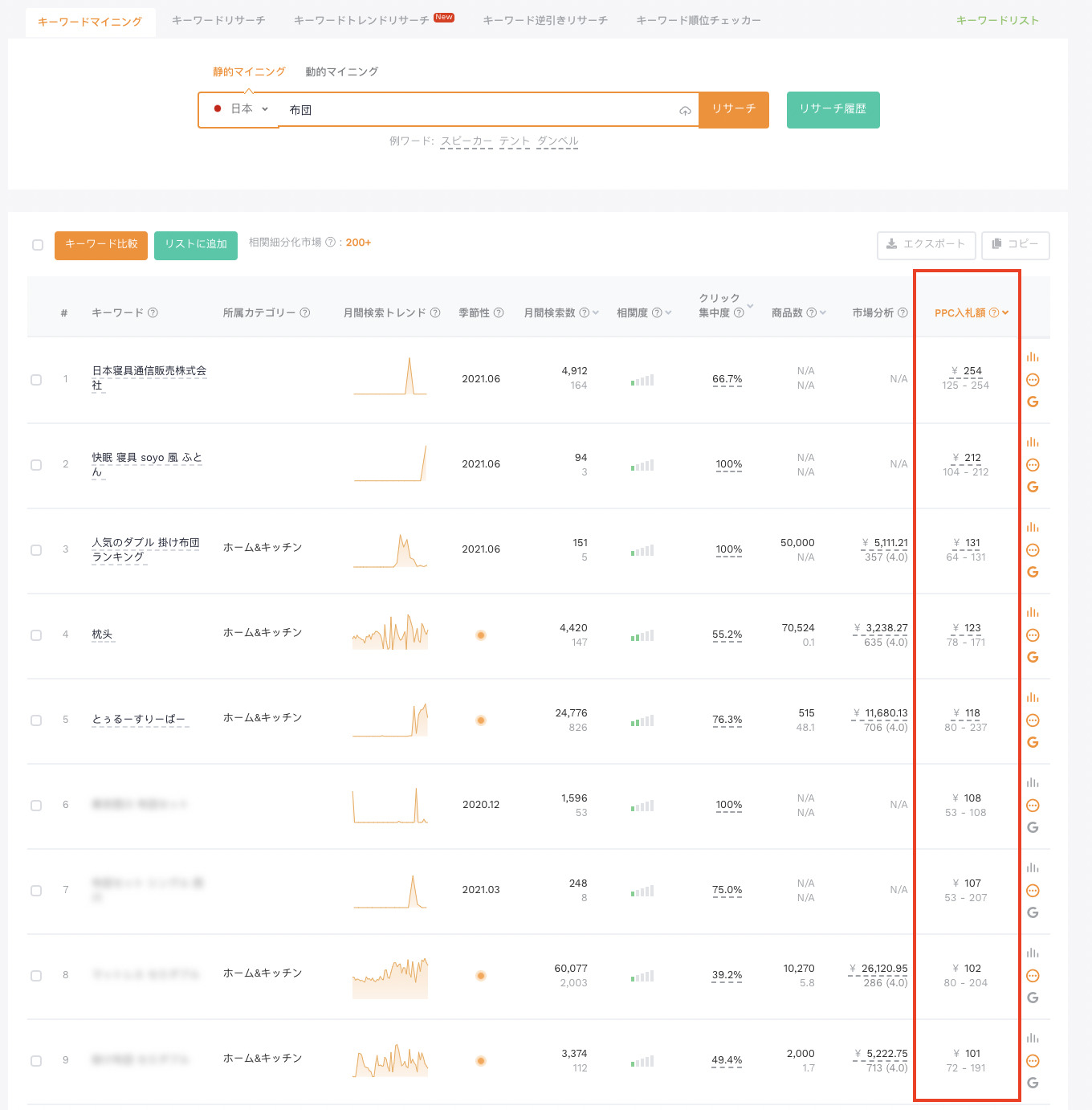The image size is (1092, 1110).
Task: Click the Google search icon for row 3
Action: point(1033,572)
